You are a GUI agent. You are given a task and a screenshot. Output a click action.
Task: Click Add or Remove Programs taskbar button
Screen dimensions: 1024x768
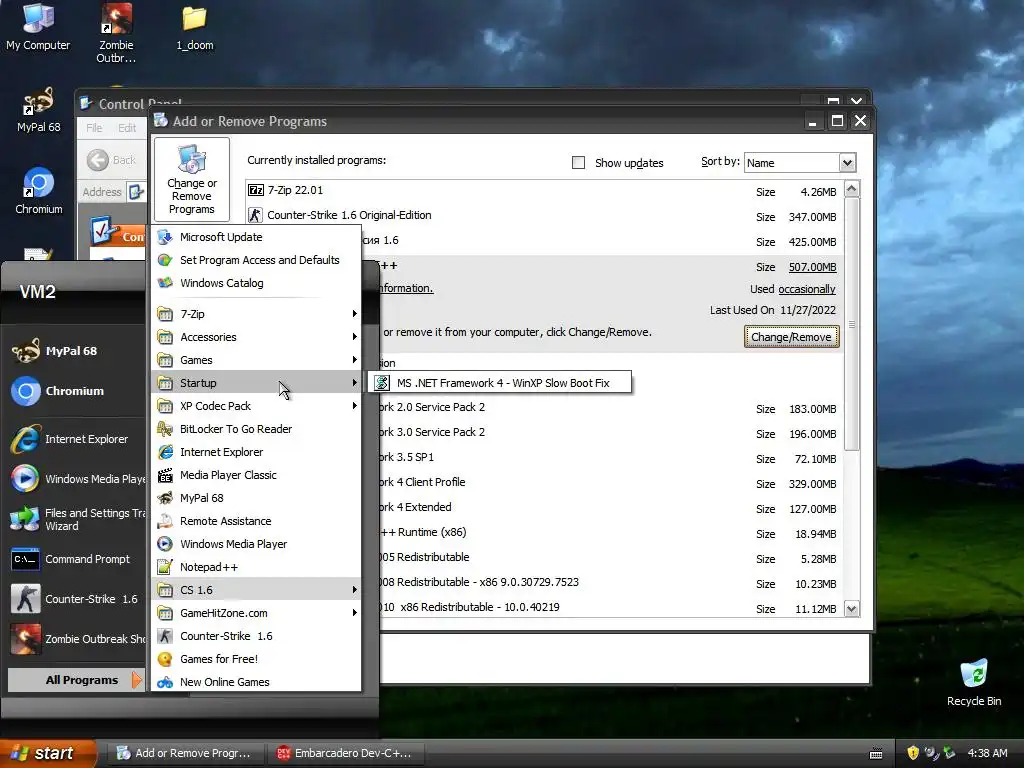coord(184,753)
